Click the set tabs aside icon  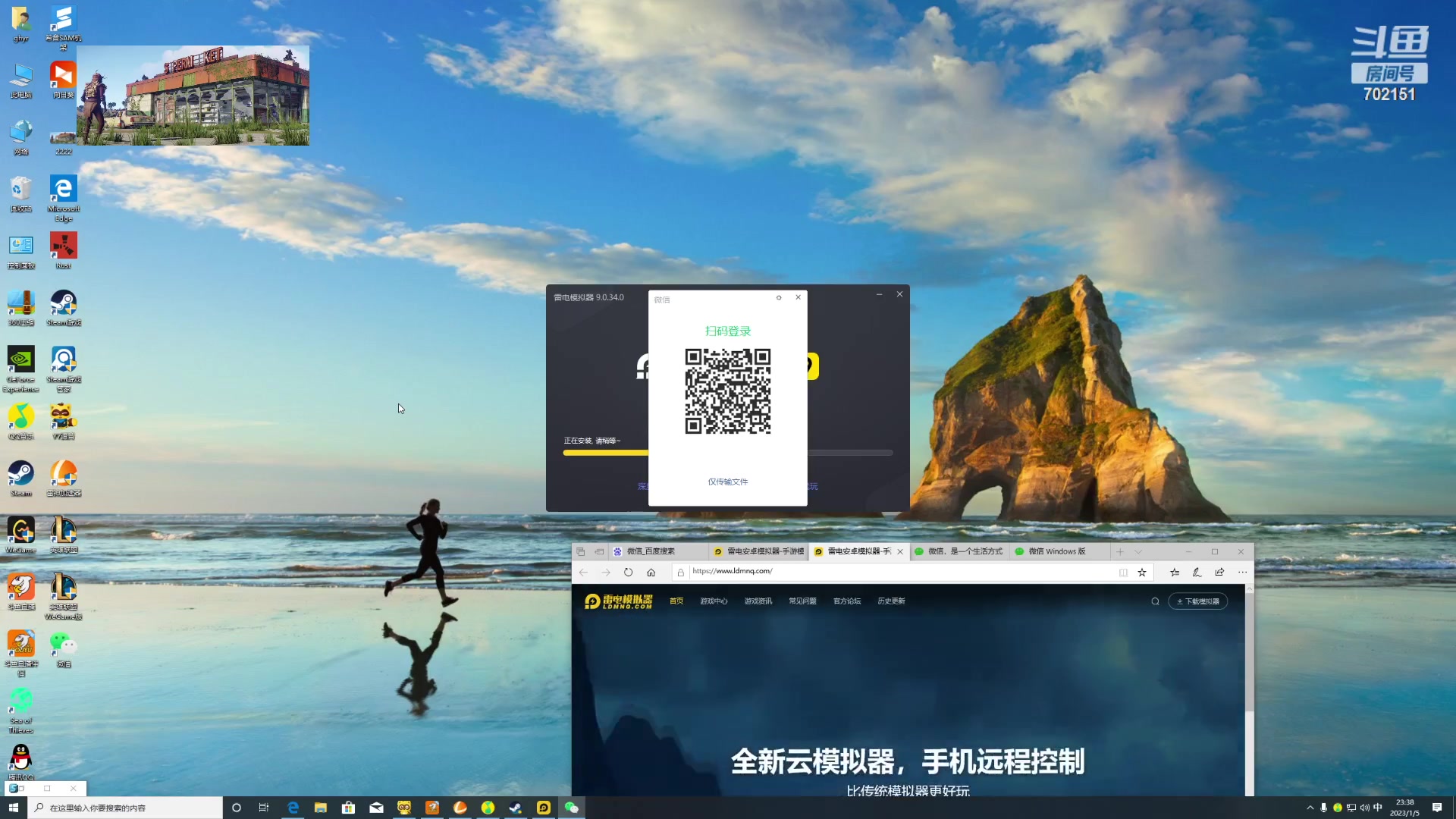599,552
